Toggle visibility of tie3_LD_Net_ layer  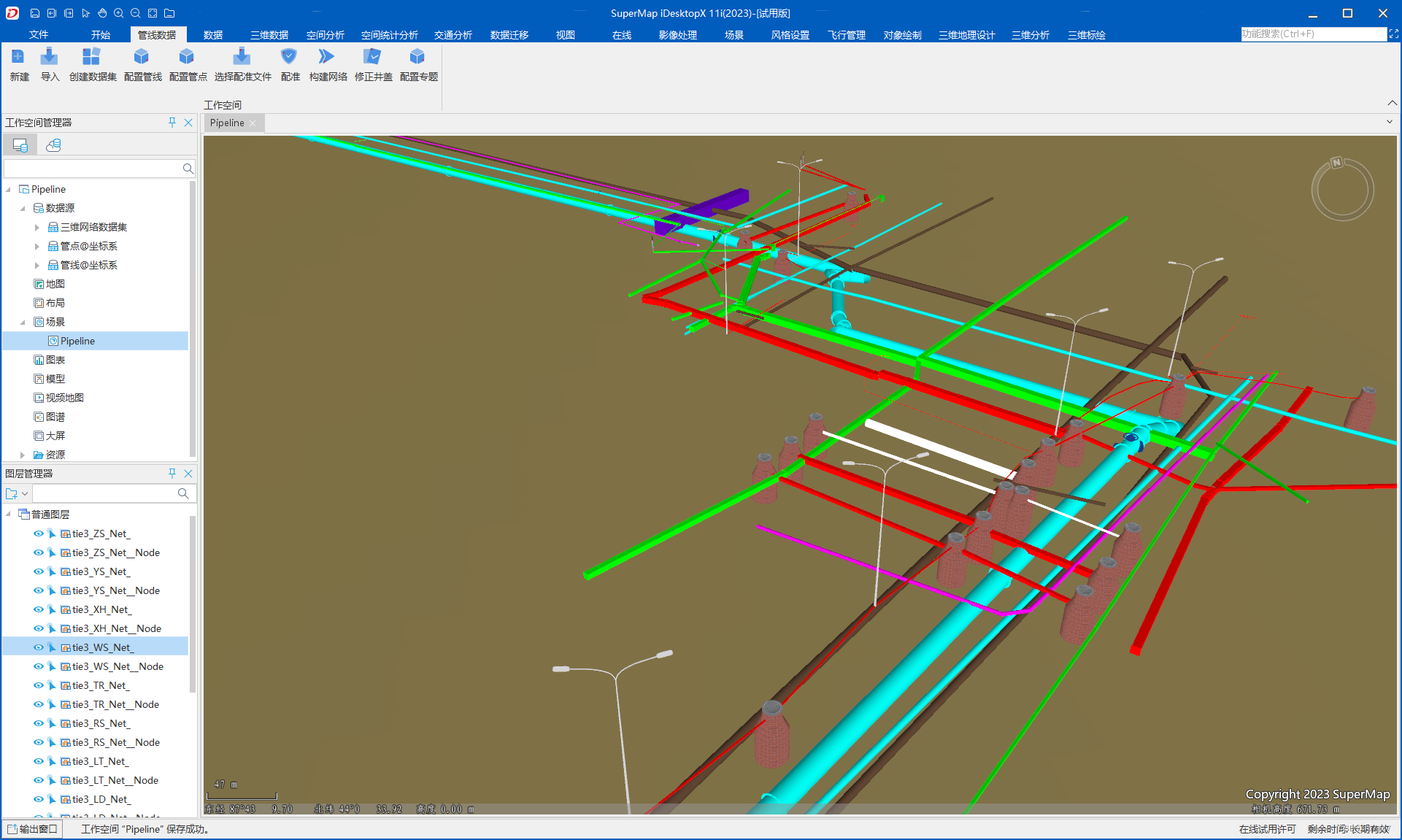click(x=39, y=799)
